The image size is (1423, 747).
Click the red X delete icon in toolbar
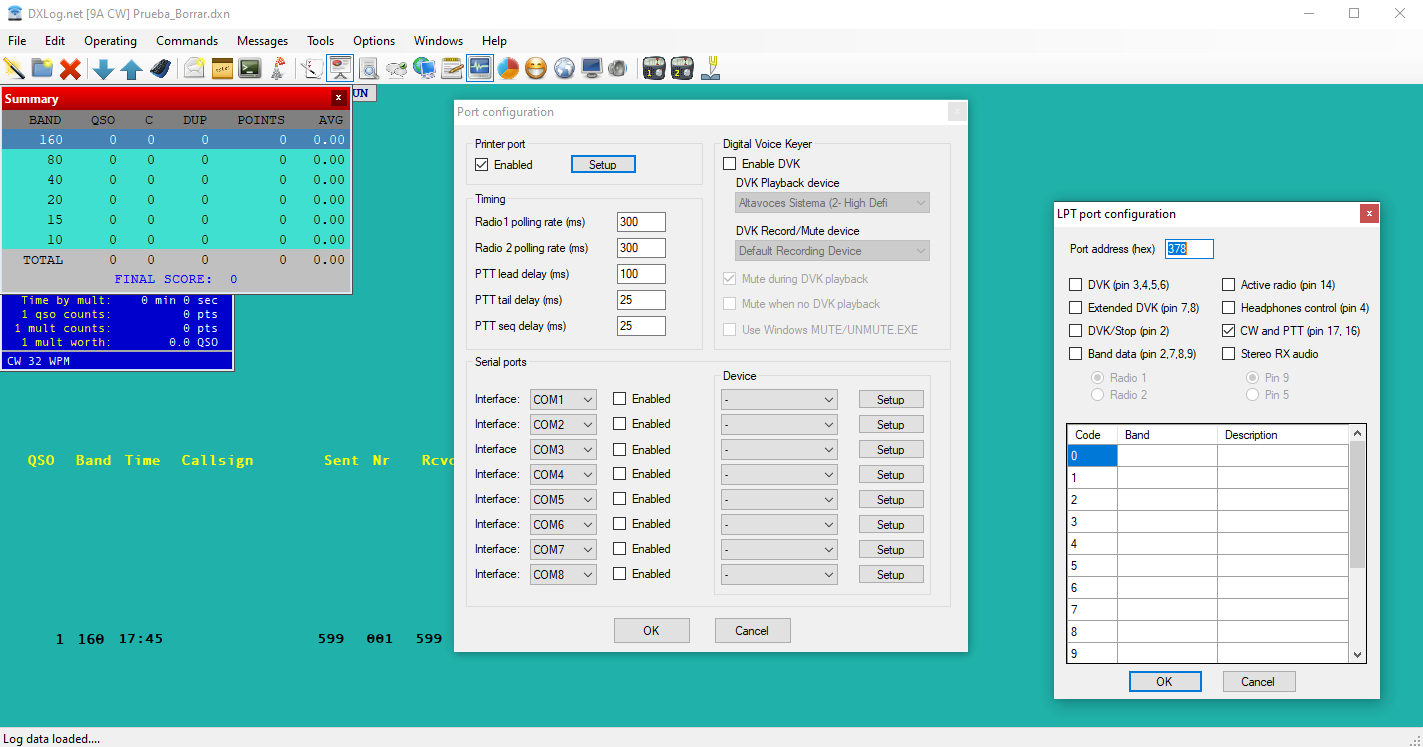click(70, 68)
